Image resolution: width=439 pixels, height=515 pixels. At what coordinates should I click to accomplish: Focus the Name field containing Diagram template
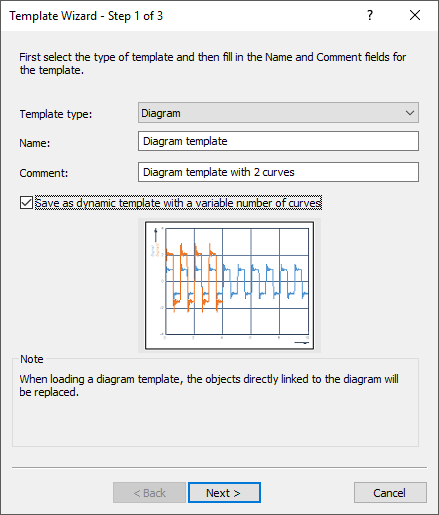(x=278, y=141)
